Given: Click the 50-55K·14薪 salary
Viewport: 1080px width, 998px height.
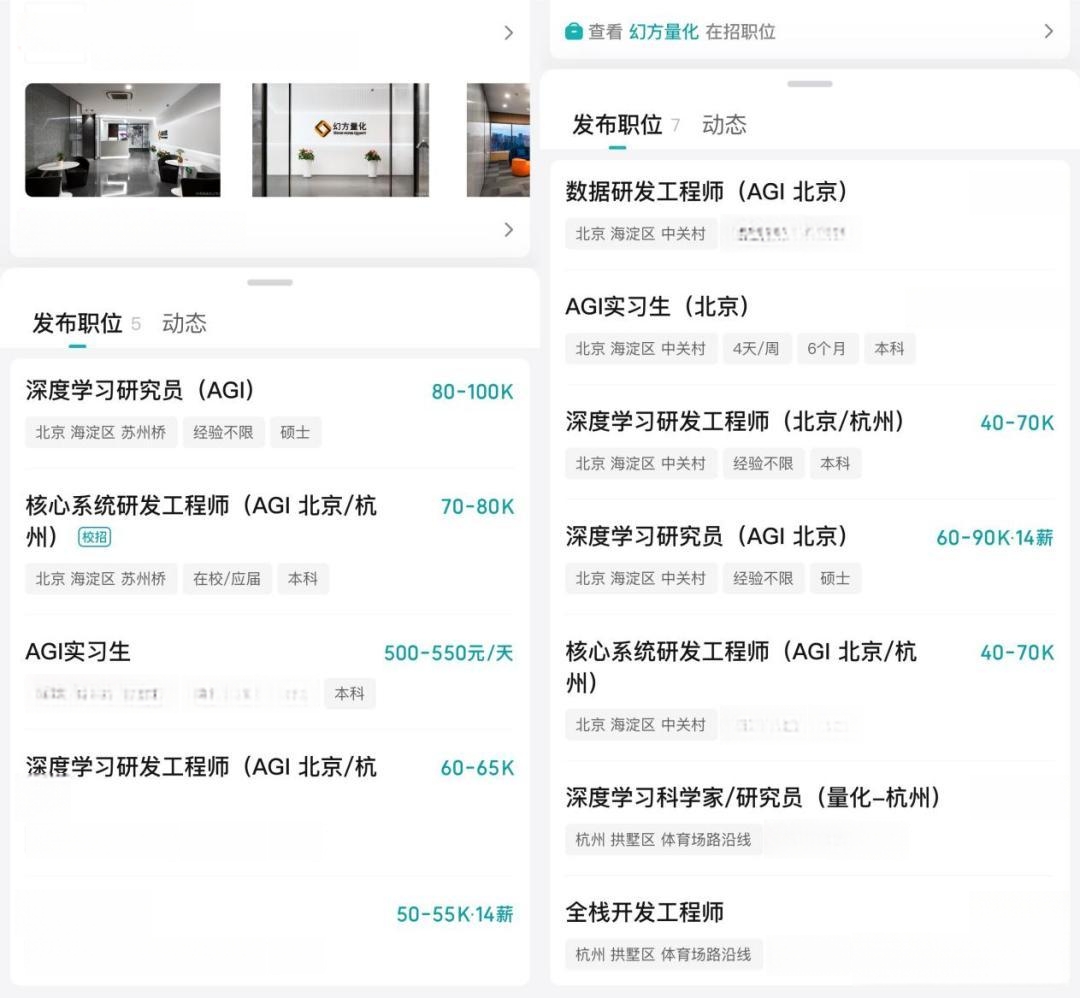Looking at the screenshot, I should tap(455, 915).
